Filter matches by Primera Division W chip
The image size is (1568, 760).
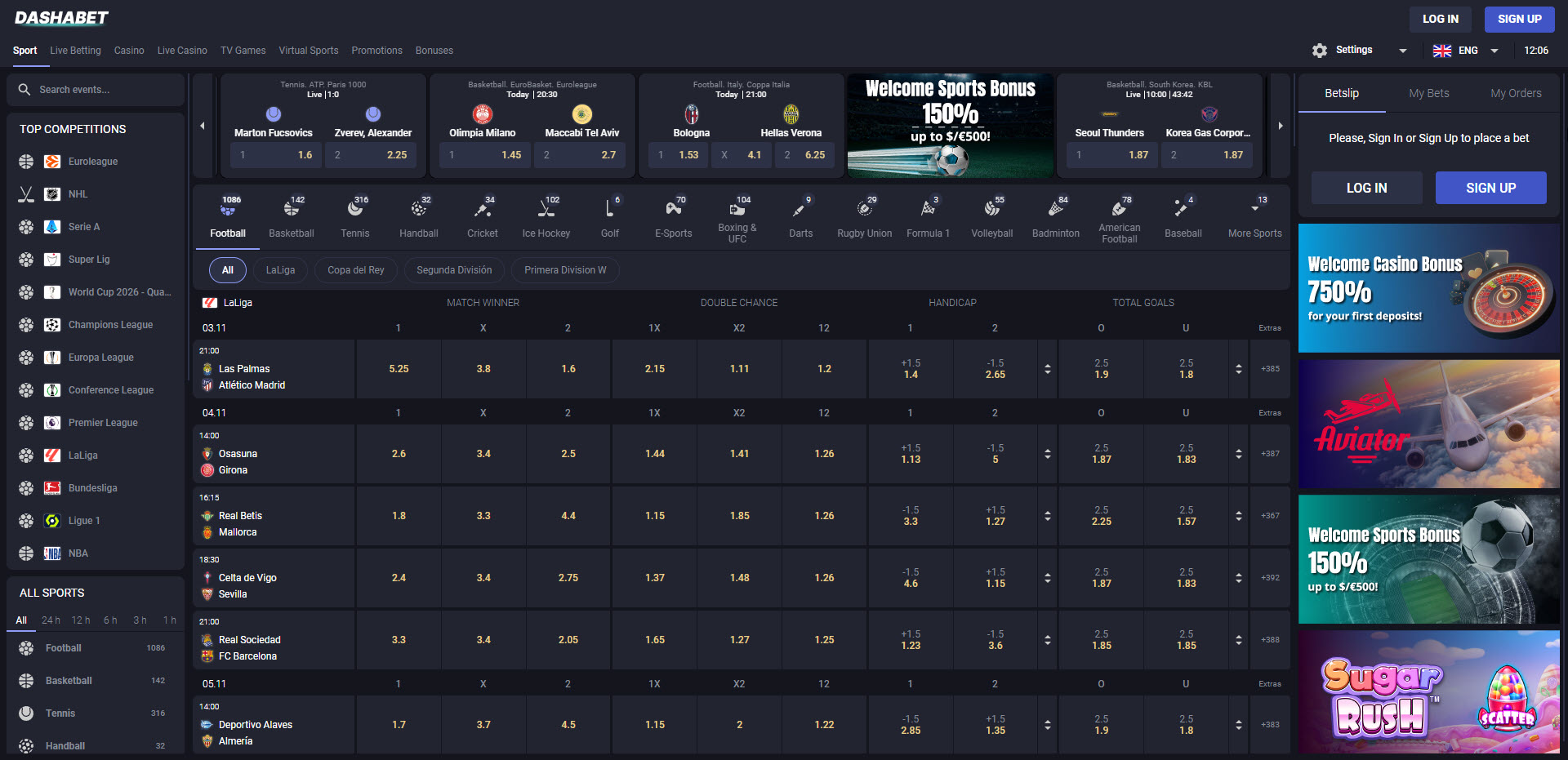565,270
